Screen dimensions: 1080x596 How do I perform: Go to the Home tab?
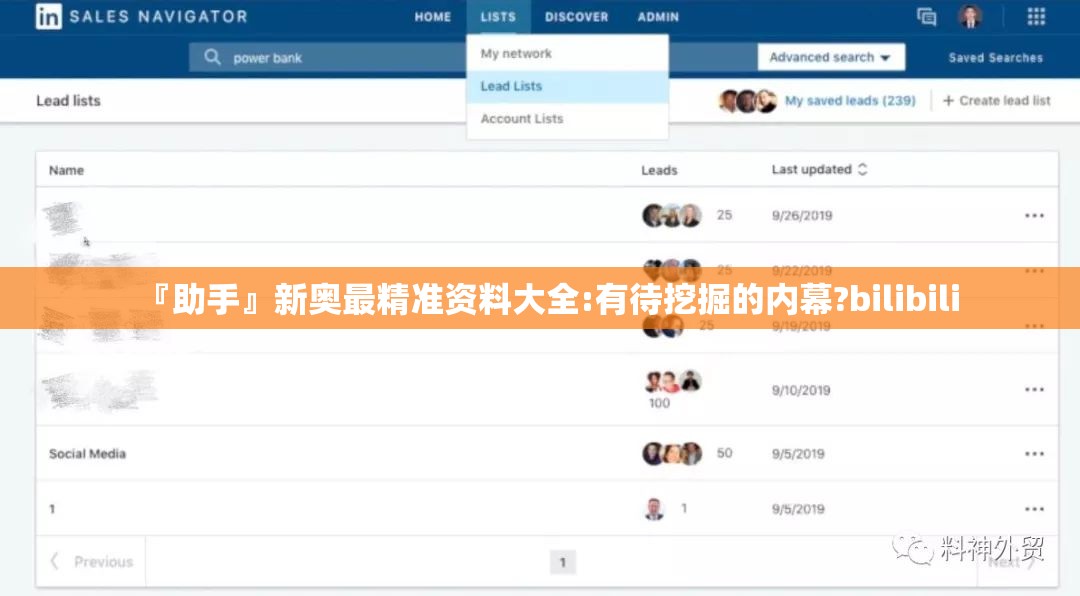click(433, 17)
